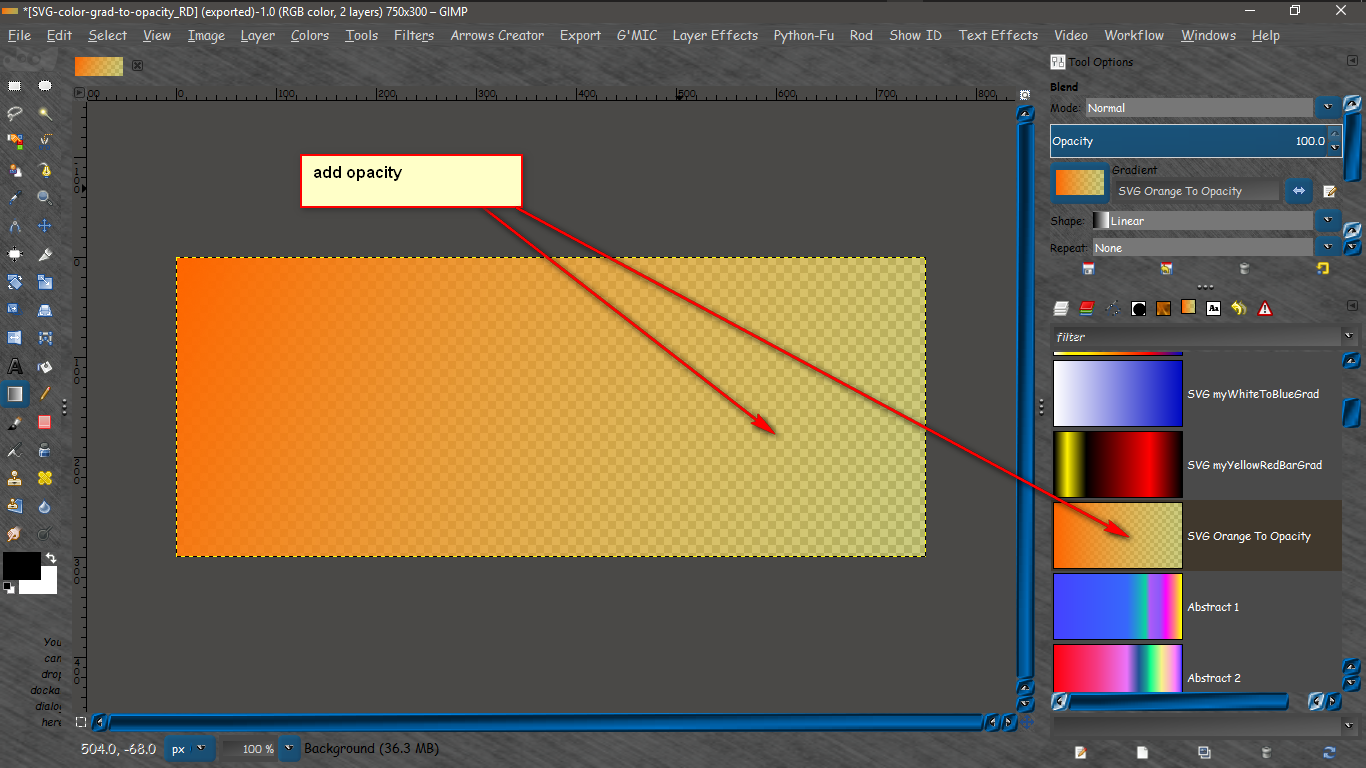The width and height of the screenshot is (1366, 768).
Task: Select the Abstract 1 gradient
Action: 1196,607
